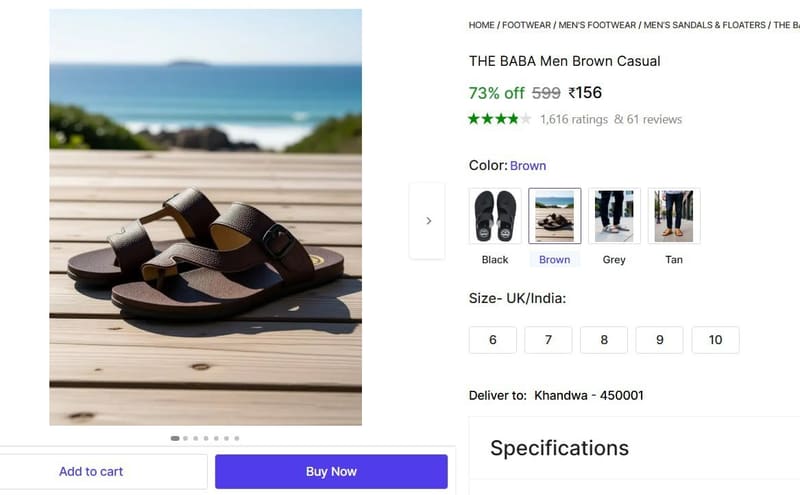
Task: Navigate to MEN'S SANDALS & FLOATERS breadcrumb
Action: pos(705,25)
